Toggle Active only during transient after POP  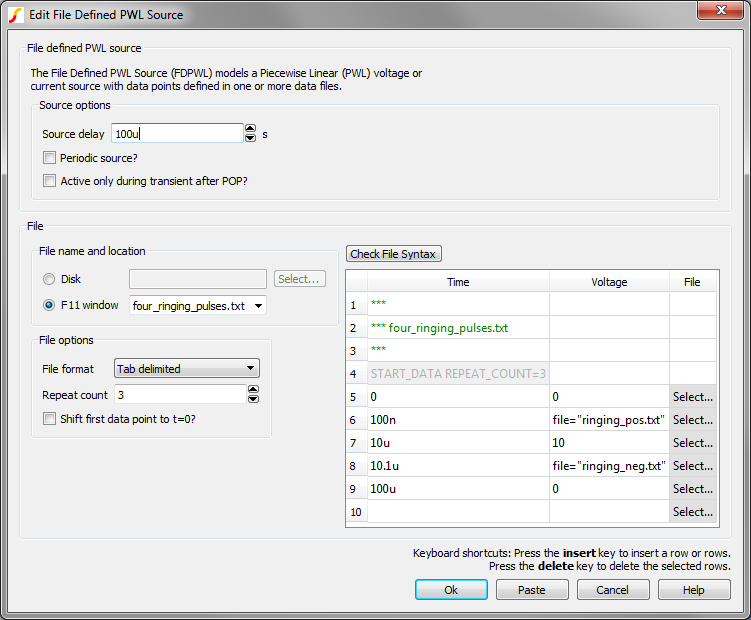(x=50, y=181)
